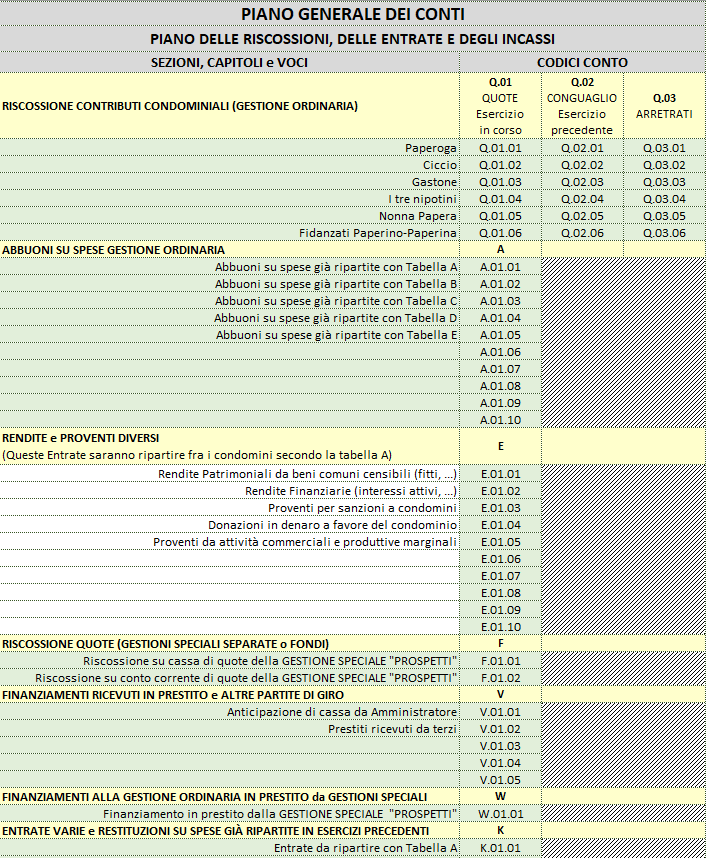The image size is (706, 858).
Task: Click code cell A.01.04
Action: (500, 317)
